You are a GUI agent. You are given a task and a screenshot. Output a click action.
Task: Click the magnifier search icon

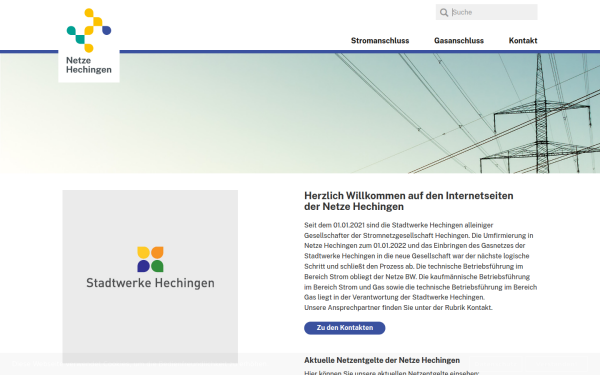point(444,12)
